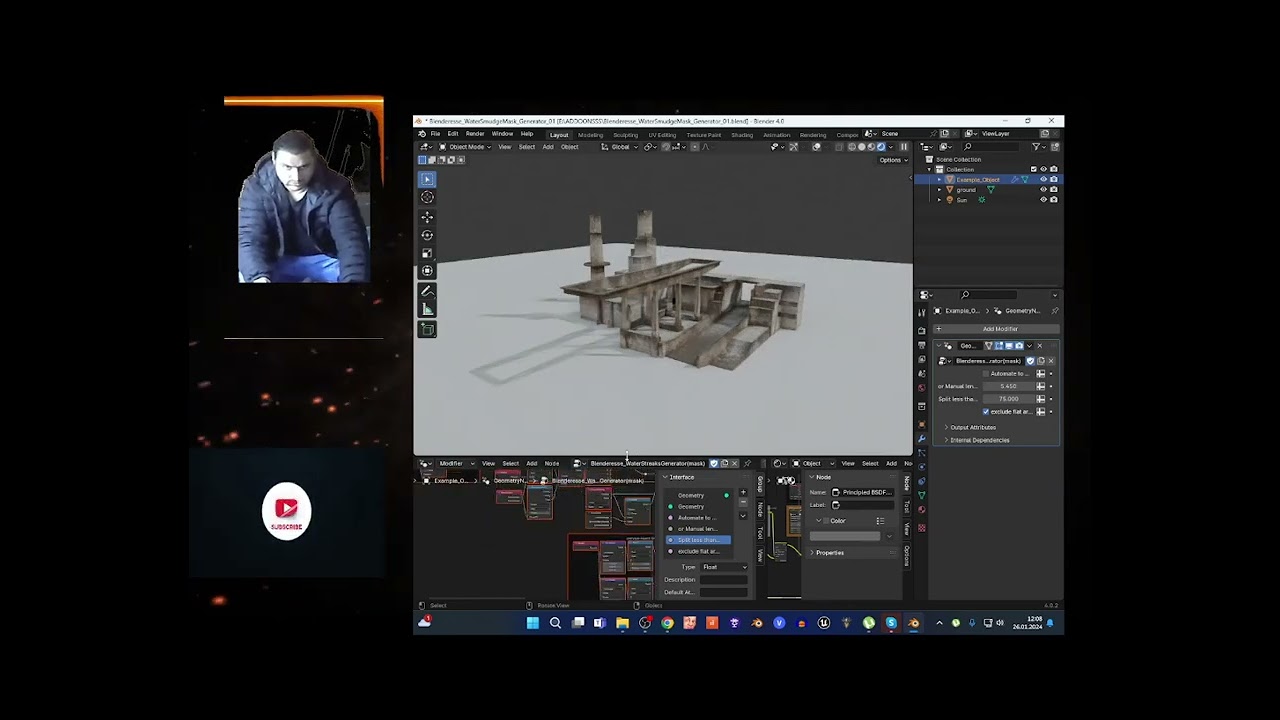Select the Annotate tool

click(427, 291)
